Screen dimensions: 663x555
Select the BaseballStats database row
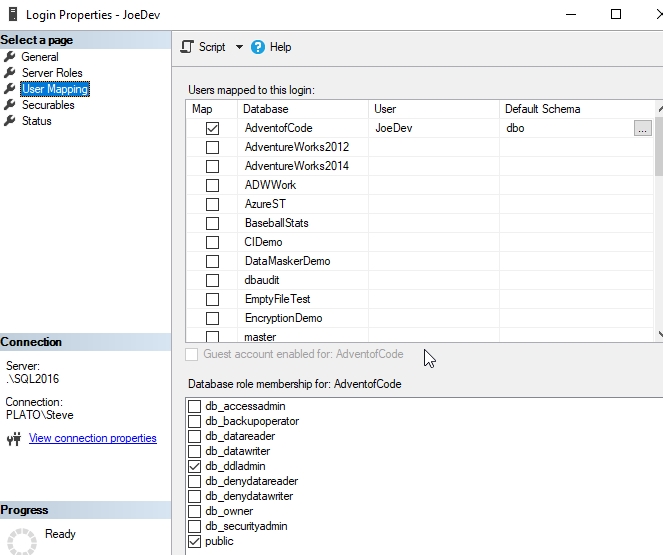coord(276,223)
